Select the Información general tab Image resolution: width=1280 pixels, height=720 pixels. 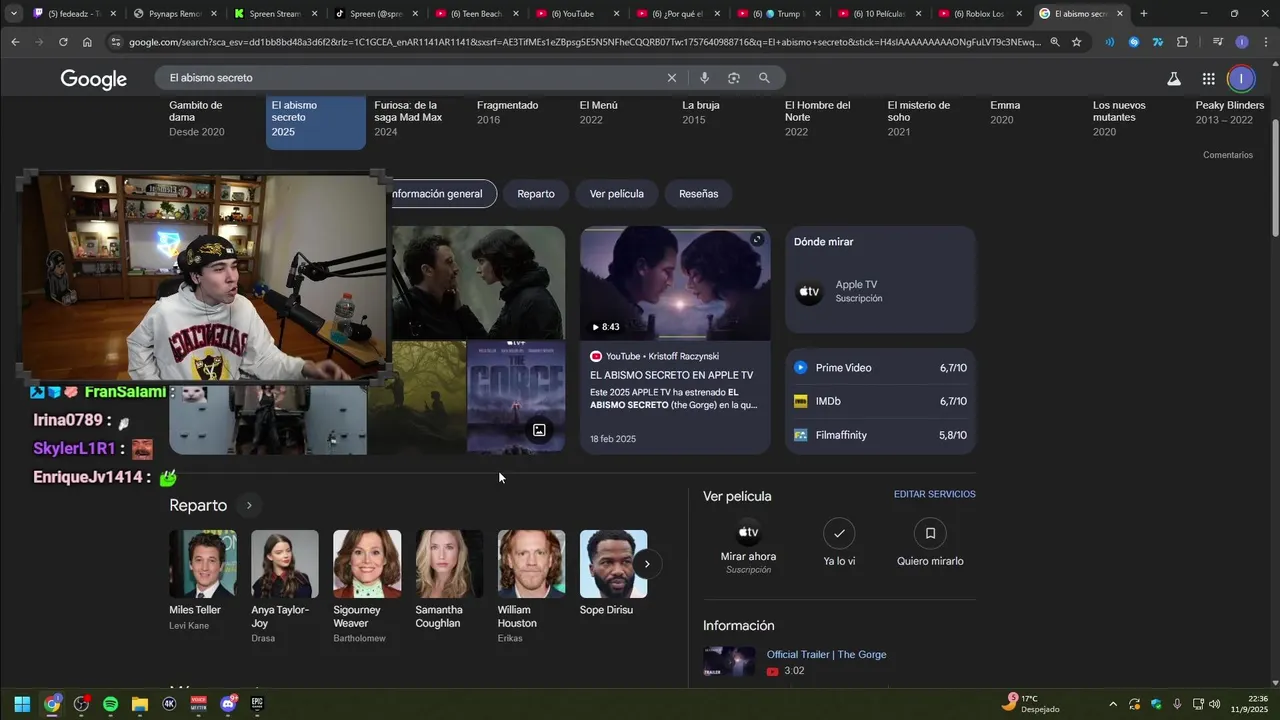coord(437,194)
